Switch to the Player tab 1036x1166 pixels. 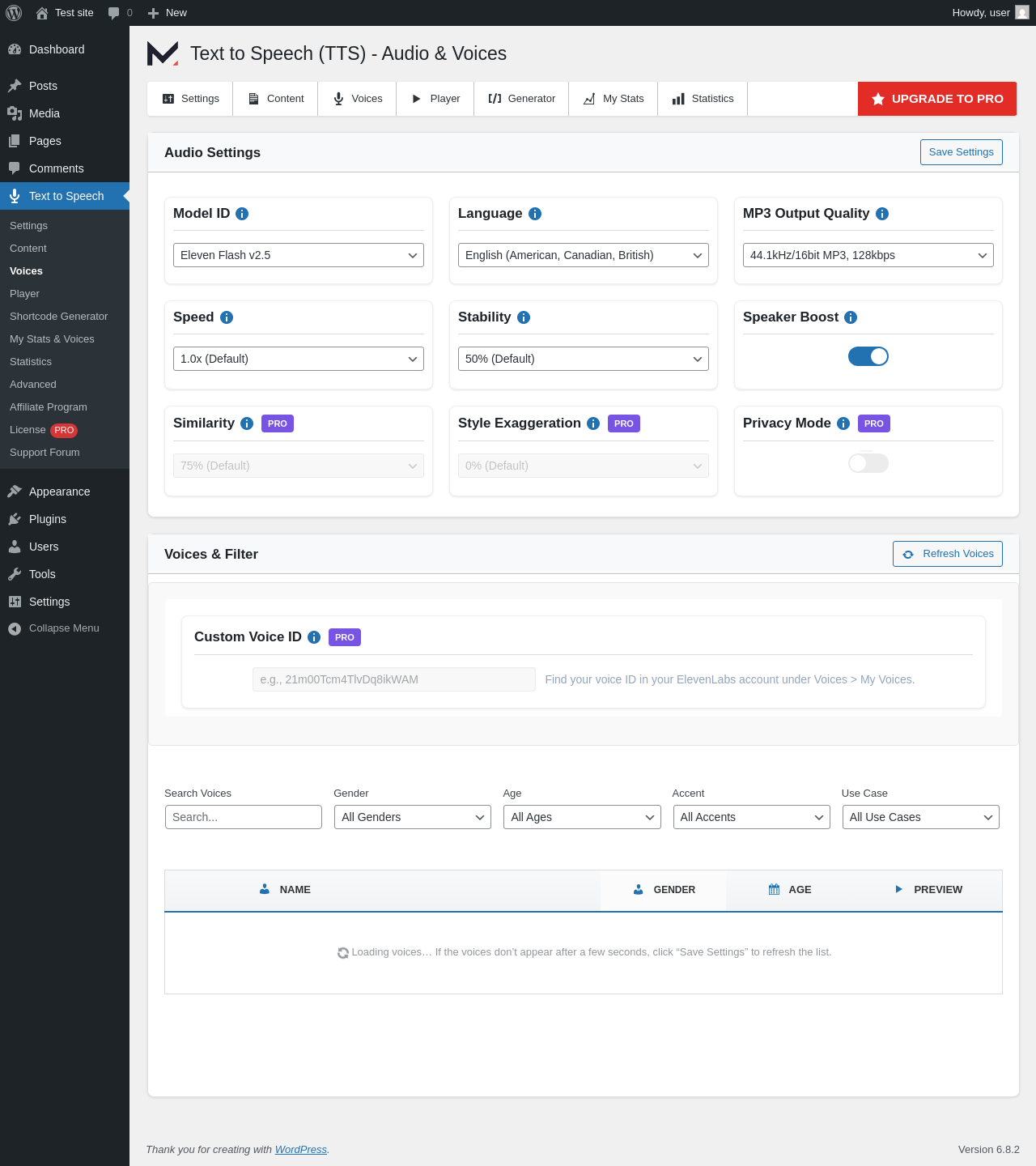click(435, 99)
